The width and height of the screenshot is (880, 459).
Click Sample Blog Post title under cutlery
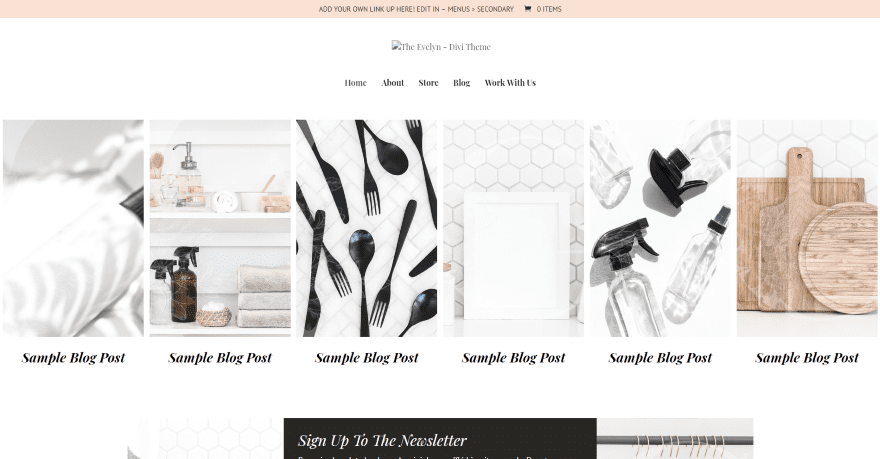pyautogui.click(x=366, y=357)
